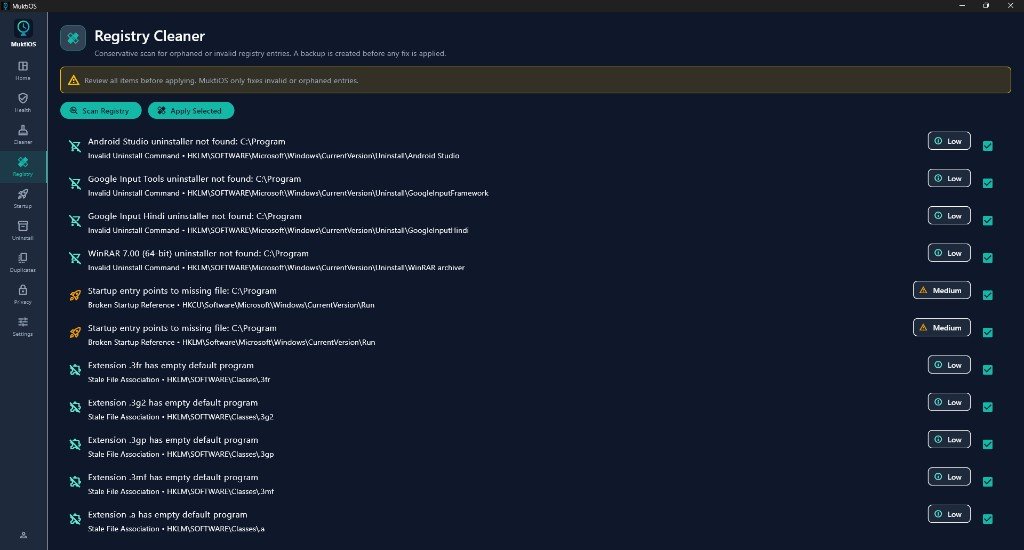Click the Extension .3g2 row icon
Screen dimensions: 1024x550
(x=75, y=408)
